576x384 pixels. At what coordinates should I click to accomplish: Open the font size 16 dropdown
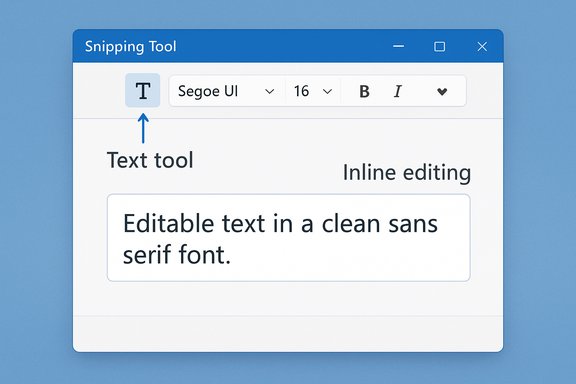(x=313, y=91)
